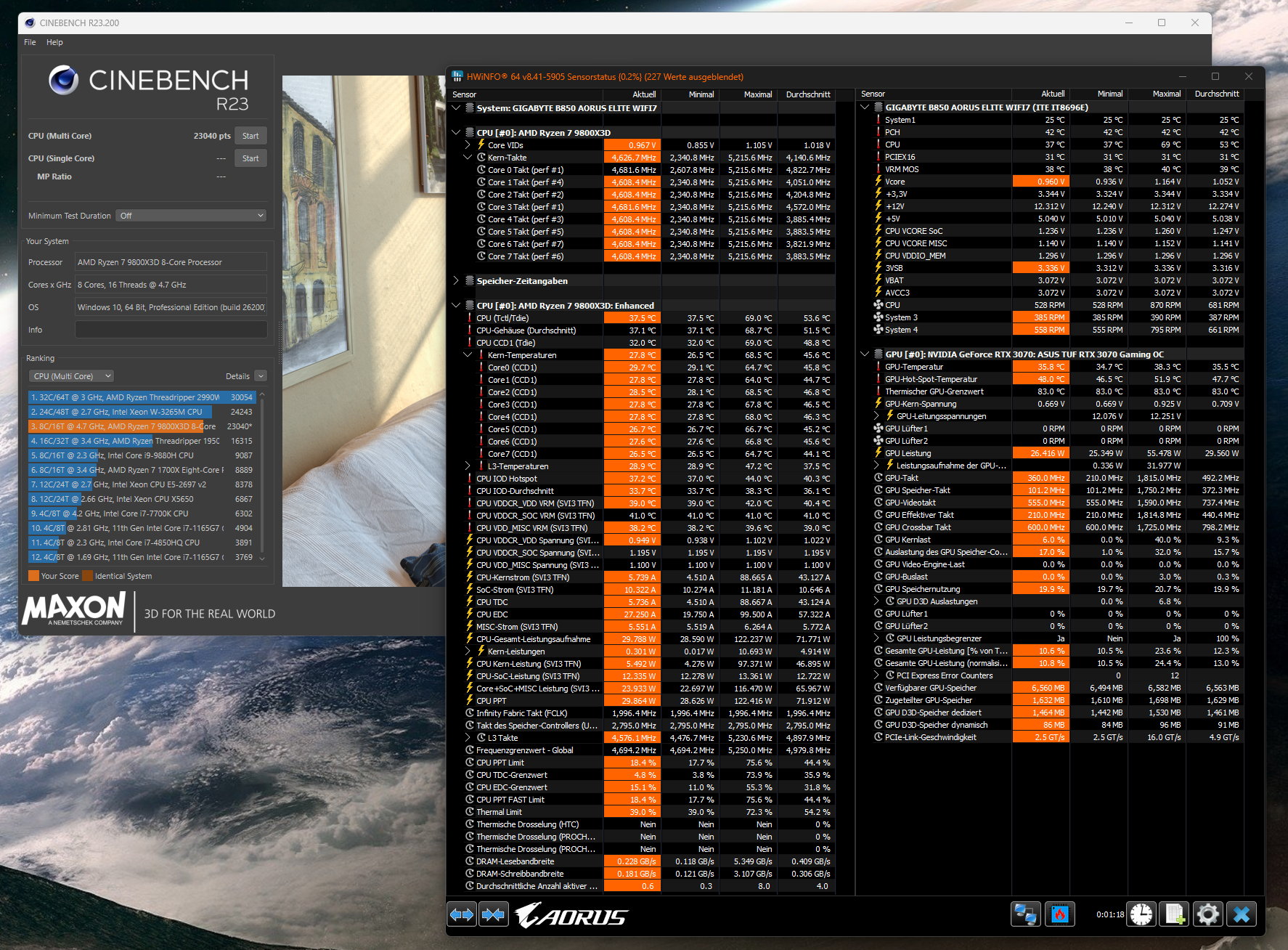
Task: Expand the Speicher-Zeitangaben group
Action: [x=456, y=281]
